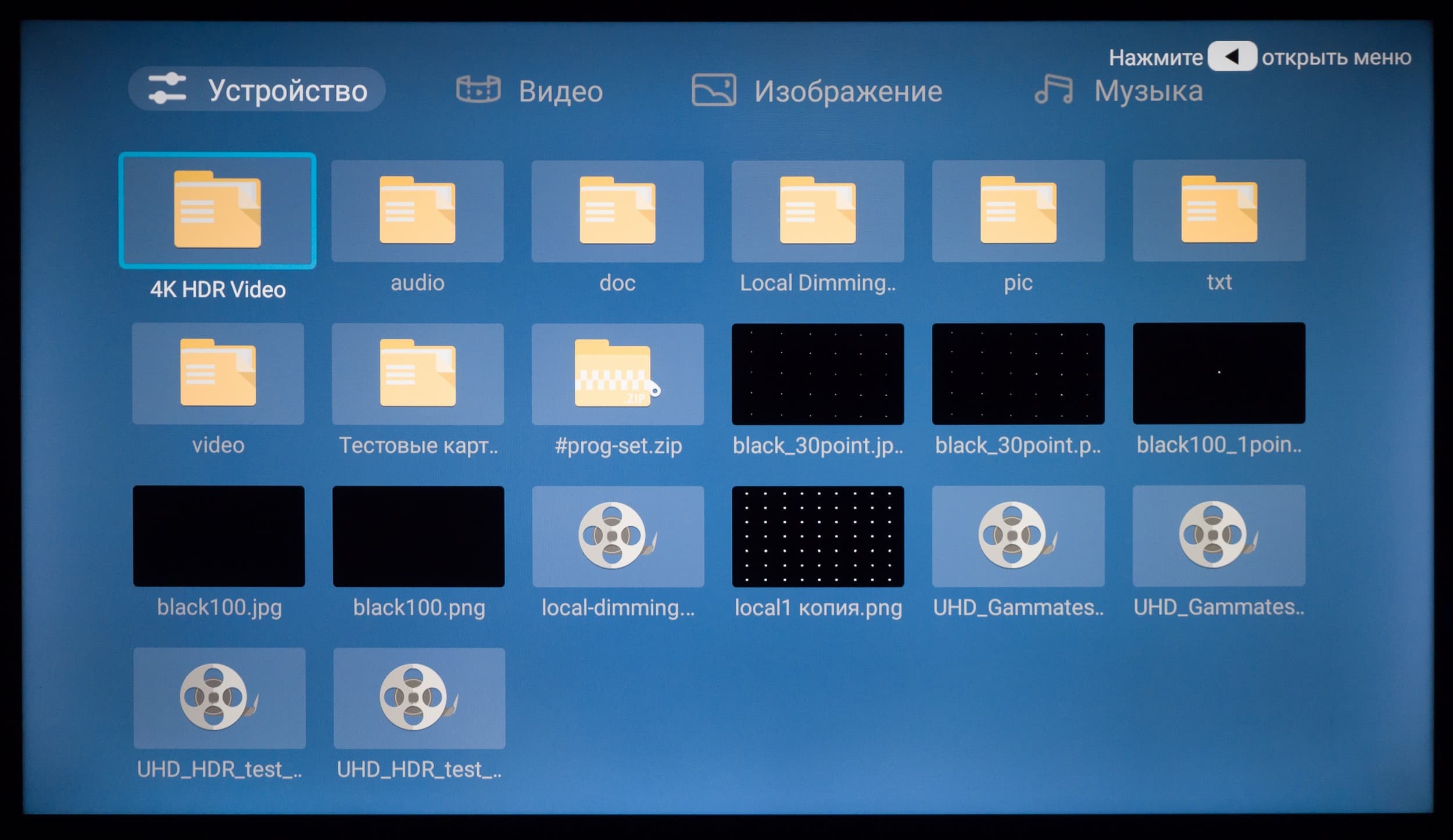Open the doc folder
Screen dimensions: 1453x840
point(617,211)
